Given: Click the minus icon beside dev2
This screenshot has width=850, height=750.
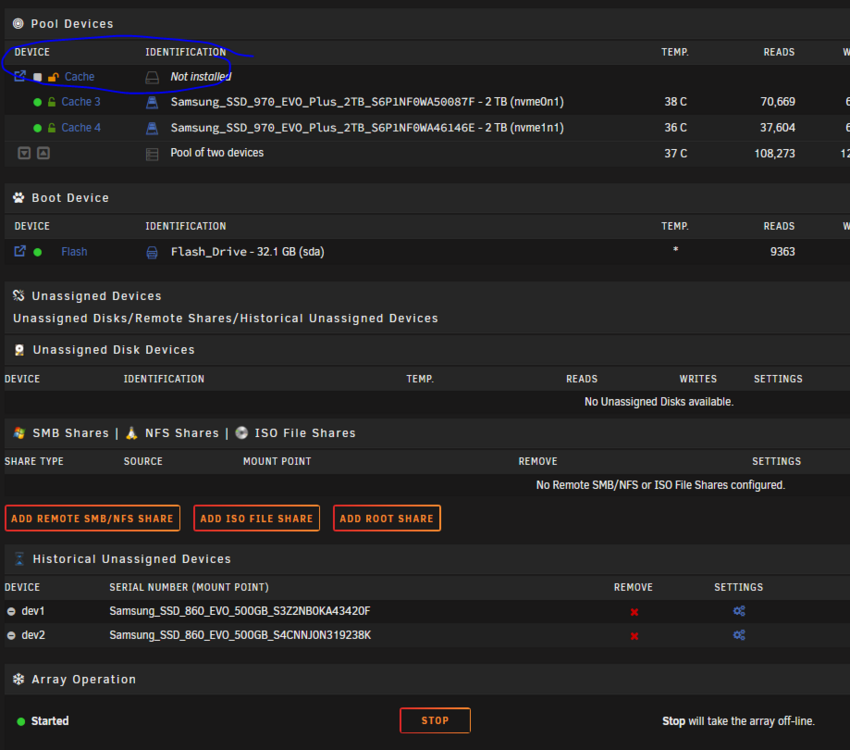Looking at the screenshot, I should [x=11, y=635].
